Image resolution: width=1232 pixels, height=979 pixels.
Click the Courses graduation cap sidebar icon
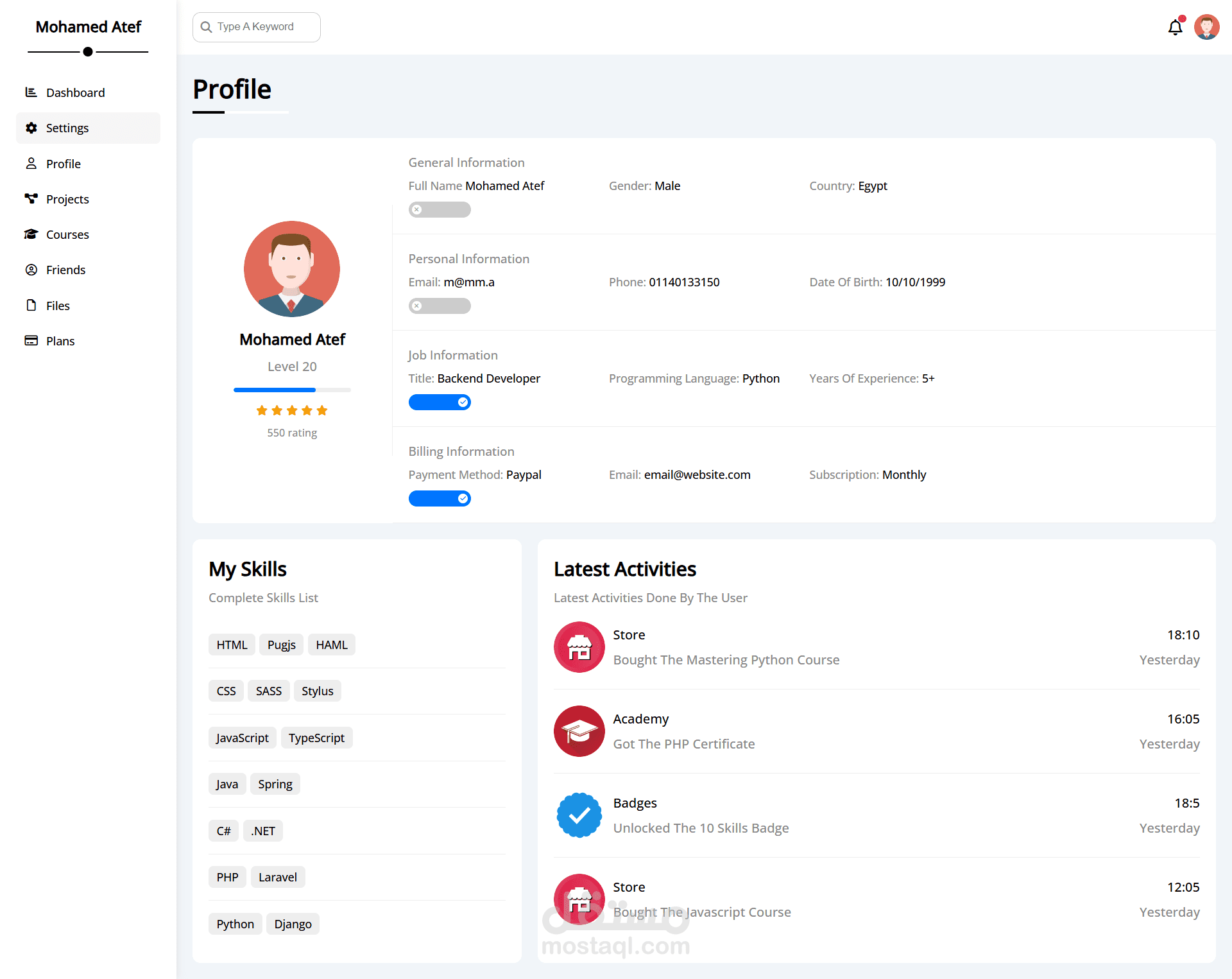[x=31, y=234]
